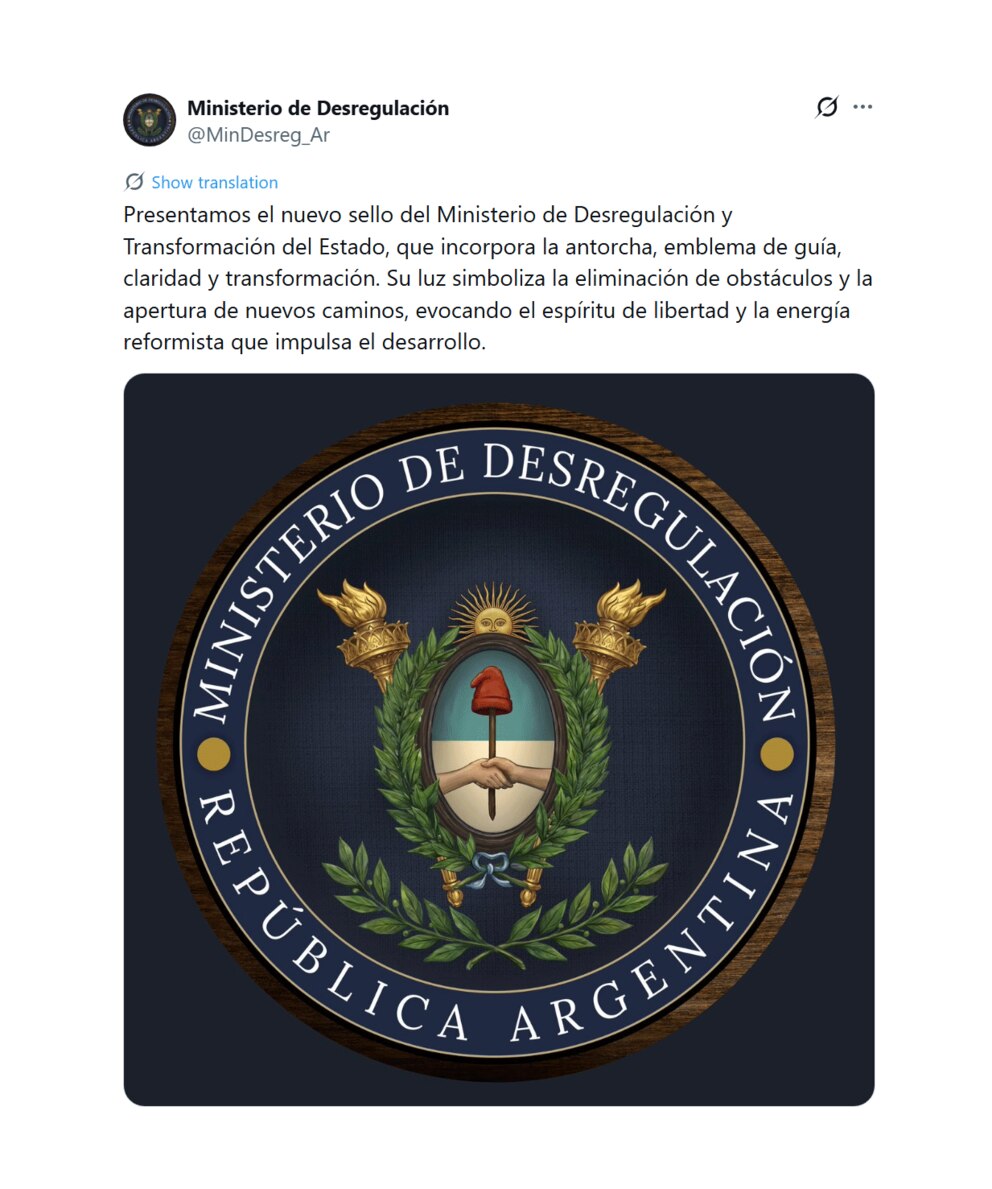Image resolution: width=992 pixels, height=1189 pixels.
Task: Click the @MinDesreg_Ar handle
Action: tap(259, 135)
